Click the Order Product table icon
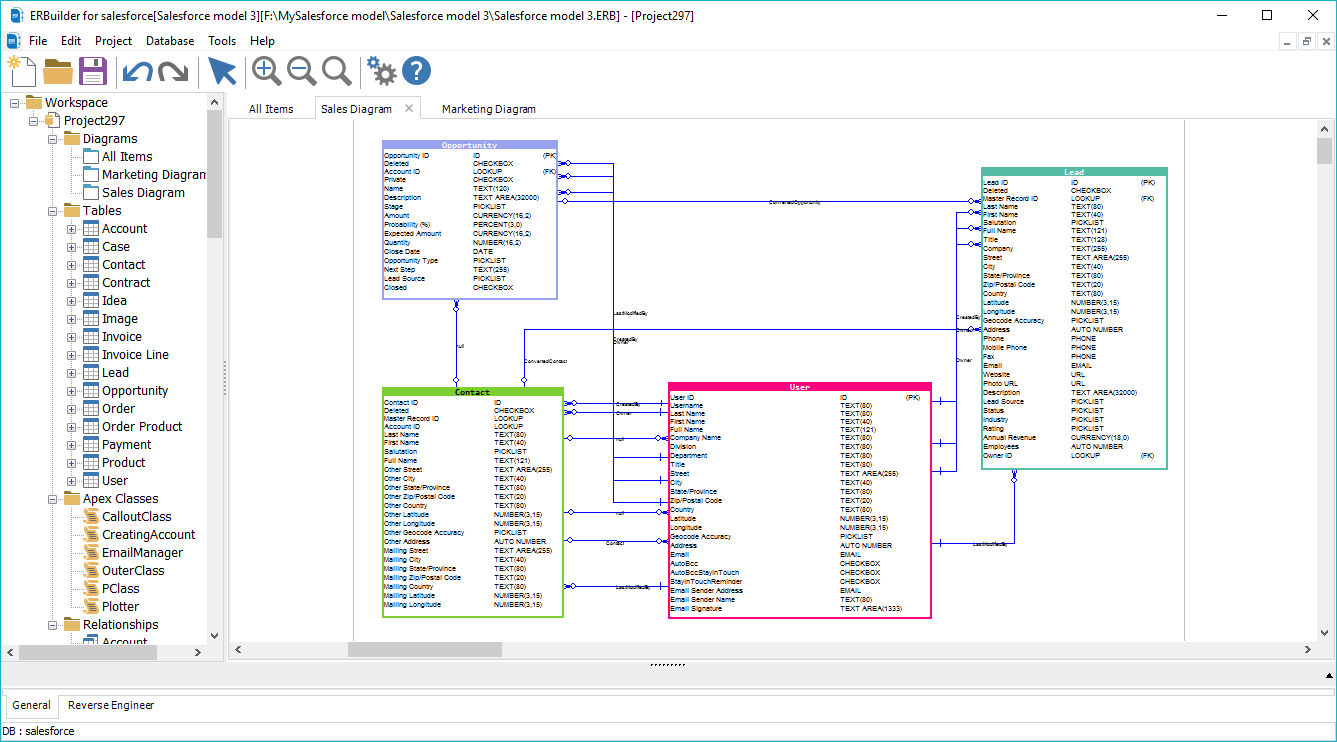Viewport: 1337px width, 742px height. (x=91, y=427)
